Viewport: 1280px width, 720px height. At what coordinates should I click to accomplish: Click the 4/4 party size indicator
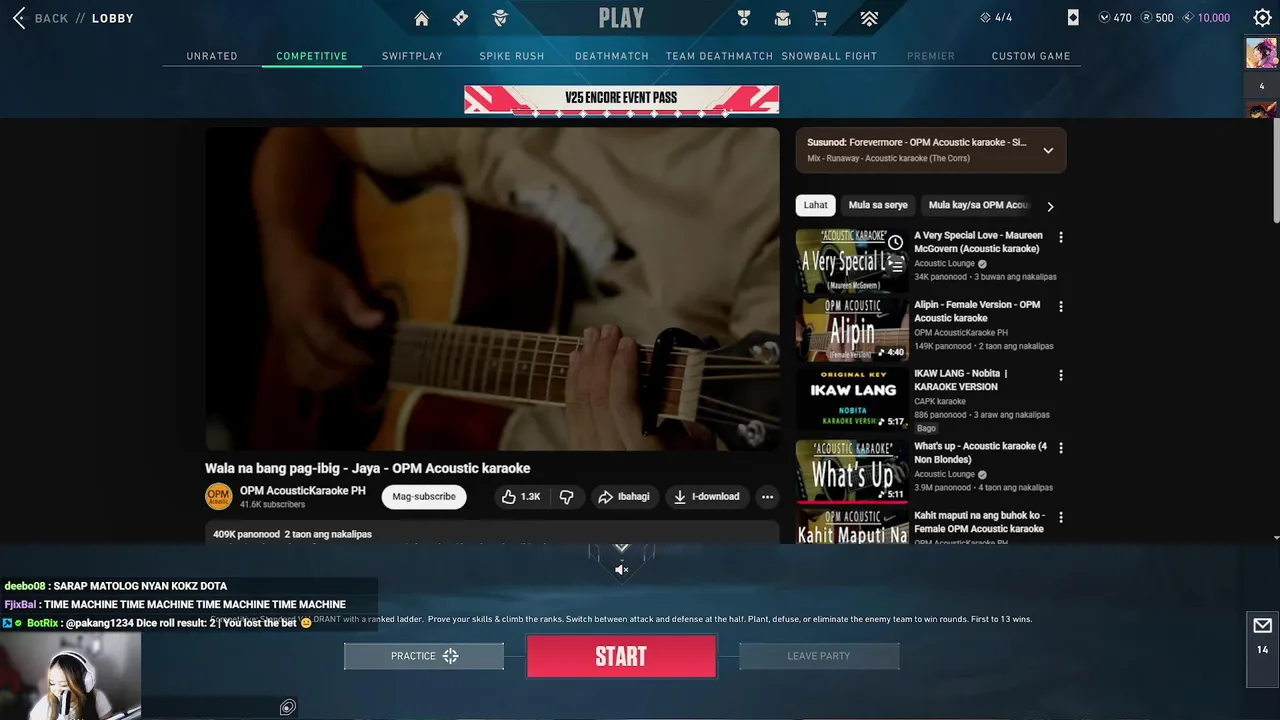(x=996, y=17)
